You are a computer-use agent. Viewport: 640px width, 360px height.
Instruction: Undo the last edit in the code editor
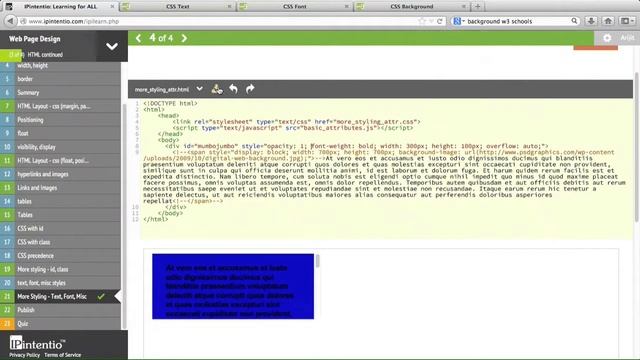[x=233, y=89]
